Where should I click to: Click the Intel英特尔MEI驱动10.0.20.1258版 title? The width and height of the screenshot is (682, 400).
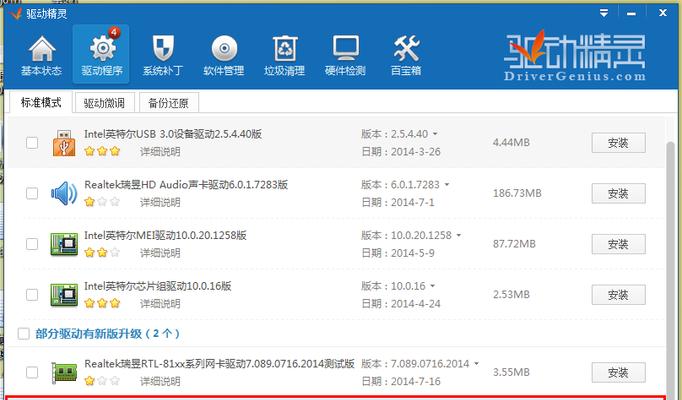point(165,235)
